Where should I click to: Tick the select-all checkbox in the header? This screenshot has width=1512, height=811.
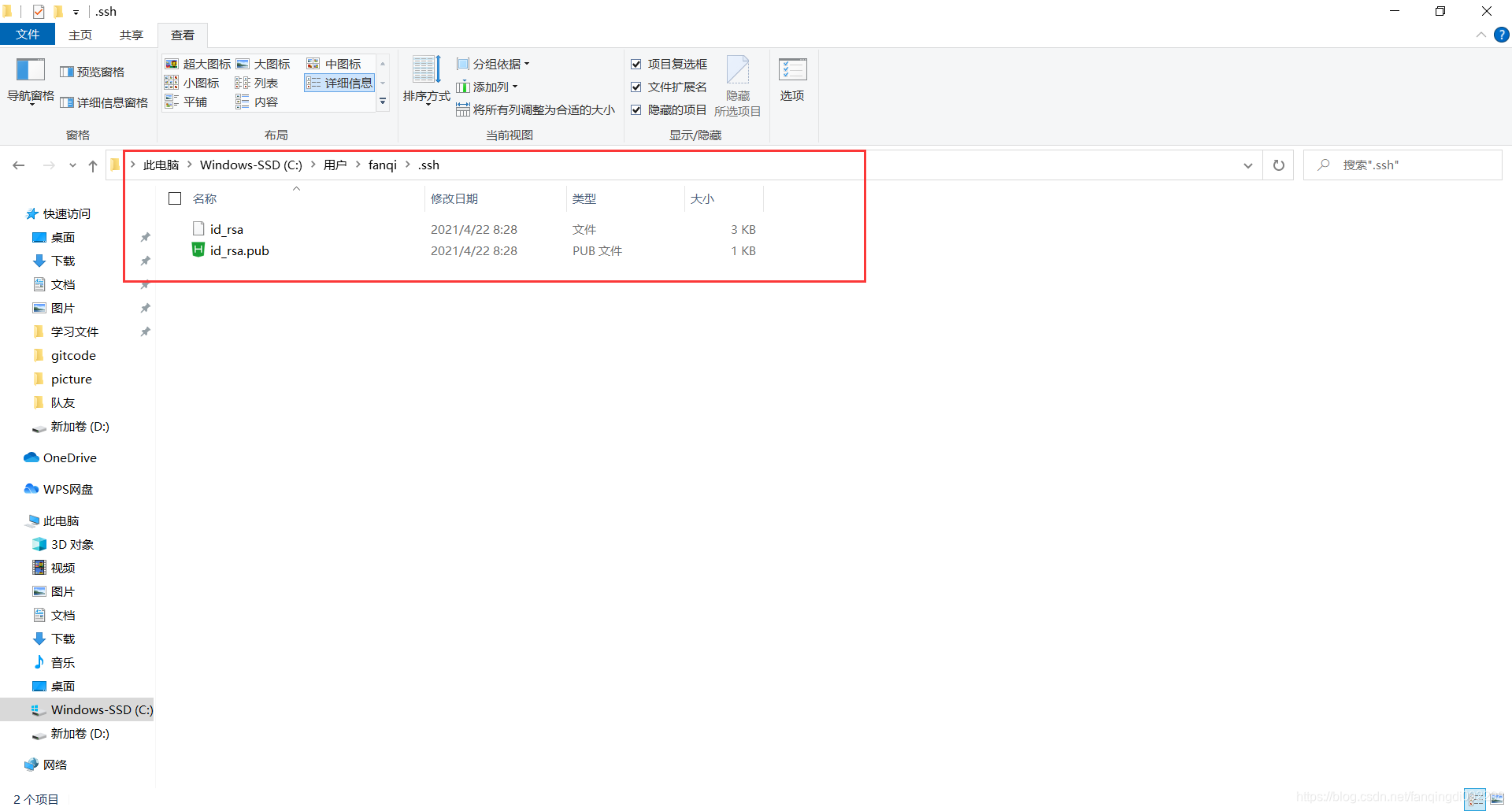pos(175,198)
